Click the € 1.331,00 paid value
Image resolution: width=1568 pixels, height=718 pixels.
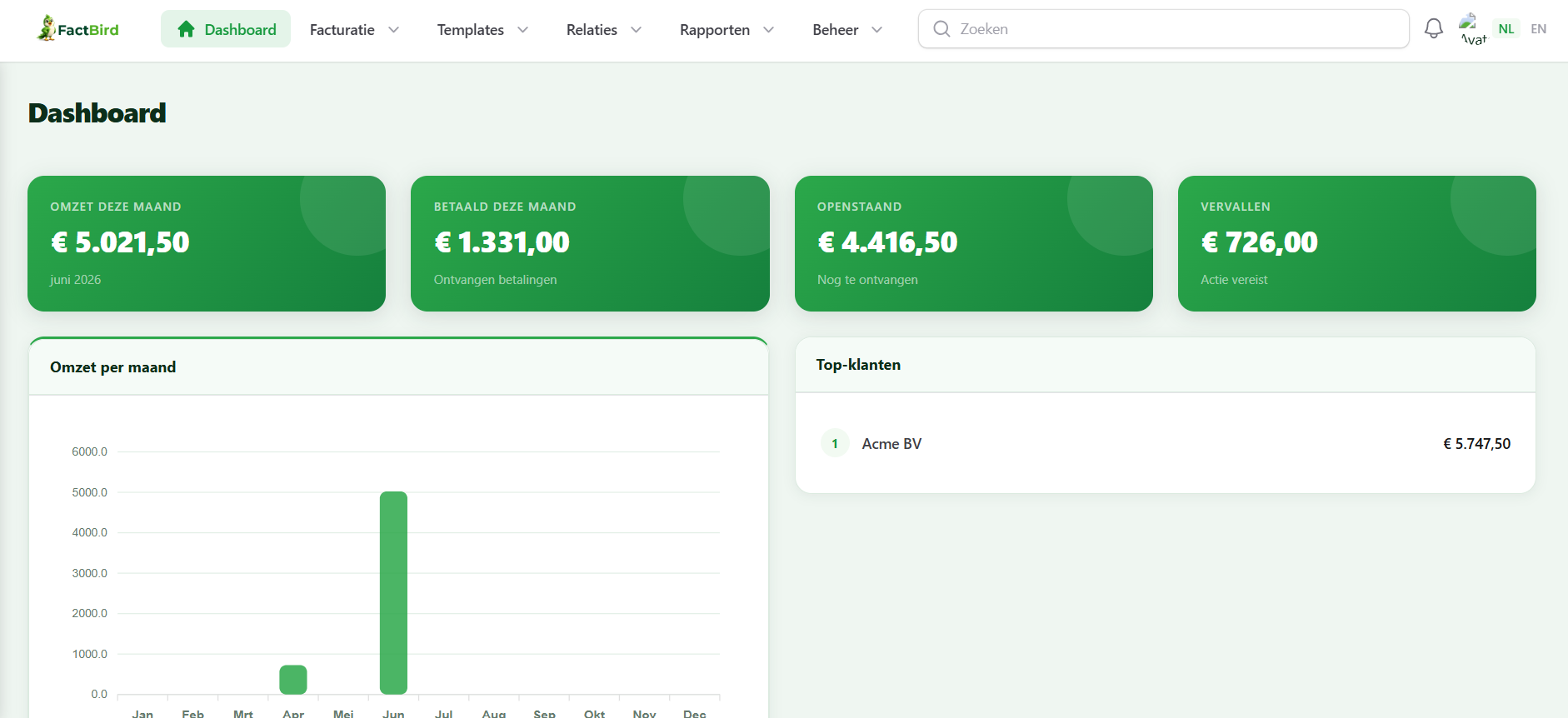pos(502,242)
